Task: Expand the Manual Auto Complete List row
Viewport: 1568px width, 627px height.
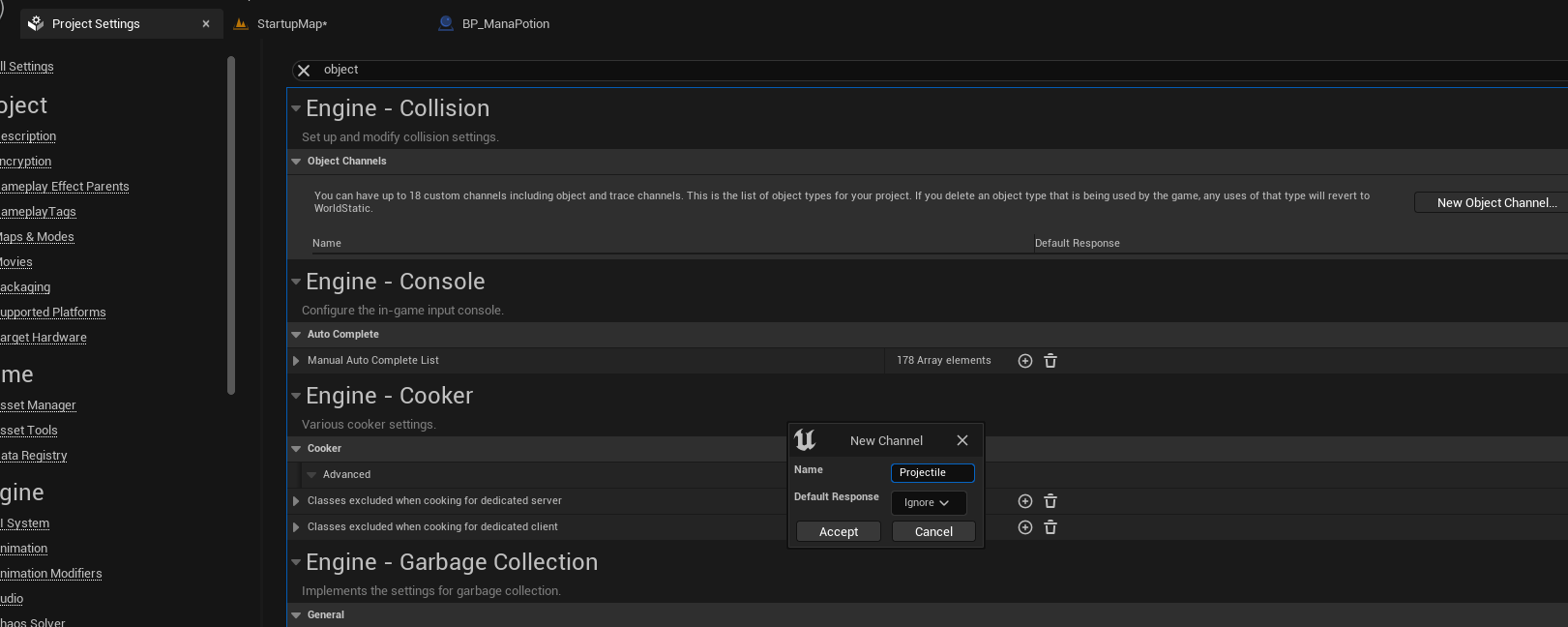Action: point(296,361)
